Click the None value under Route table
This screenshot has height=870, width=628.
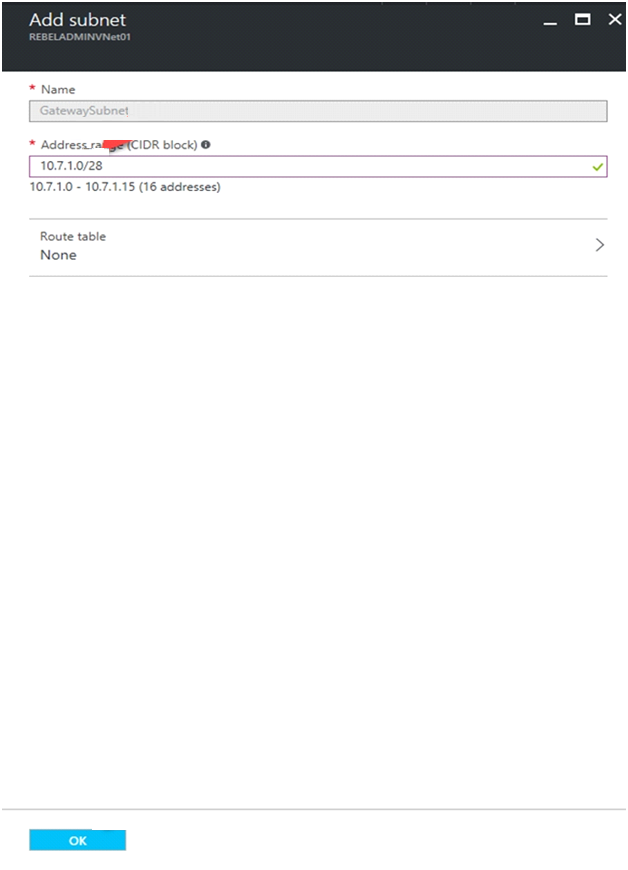[x=58, y=255]
